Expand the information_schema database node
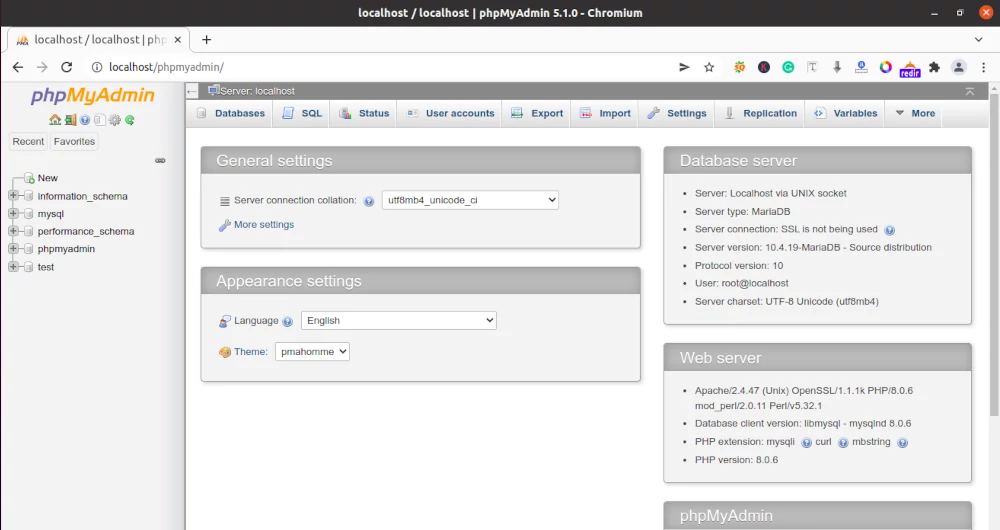The height and width of the screenshot is (530, 1000). [13, 196]
